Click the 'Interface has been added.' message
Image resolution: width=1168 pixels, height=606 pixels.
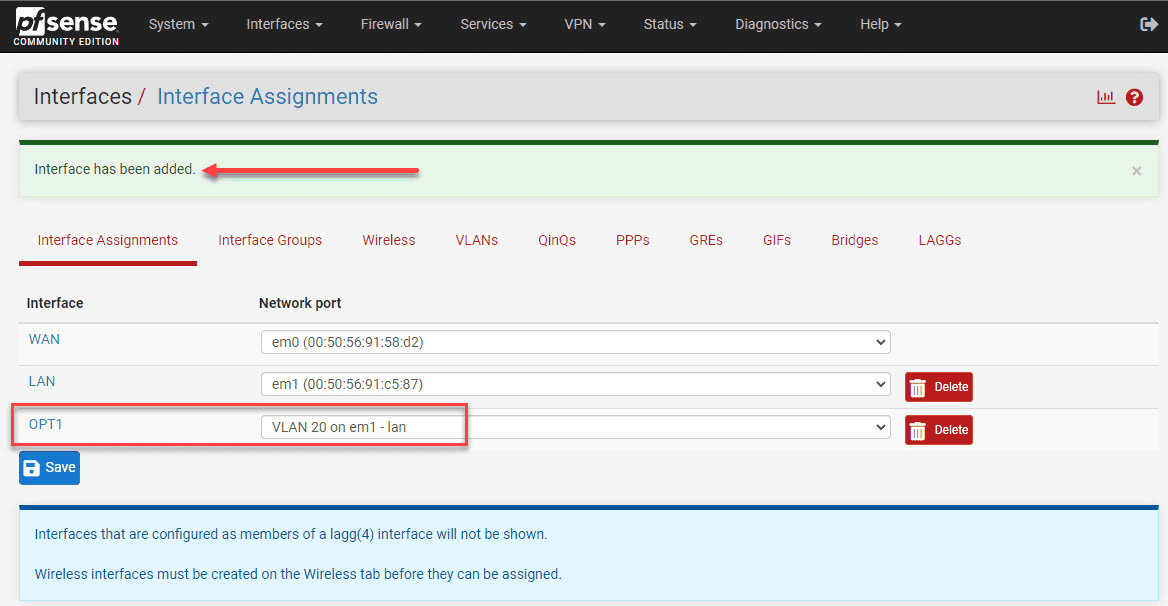[x=115, y=170]
